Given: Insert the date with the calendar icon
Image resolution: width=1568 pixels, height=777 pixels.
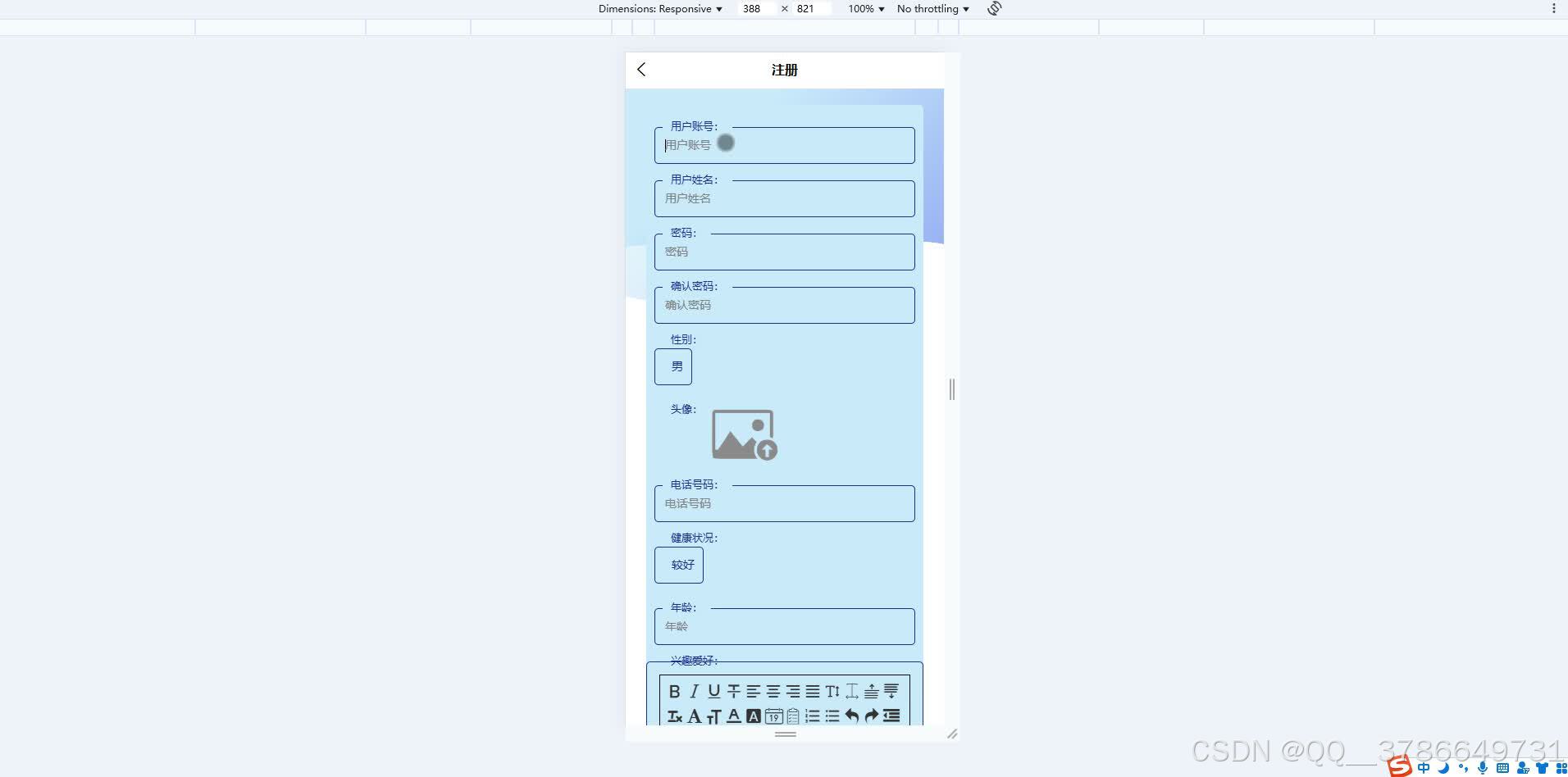Looking at the screenshot, I should [x=773, y=716].
